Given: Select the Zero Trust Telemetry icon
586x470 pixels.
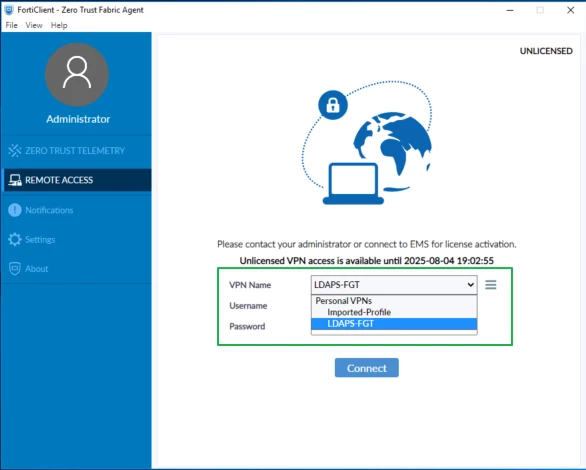Looking at the screenshot, I should click(x=15, y=151).
